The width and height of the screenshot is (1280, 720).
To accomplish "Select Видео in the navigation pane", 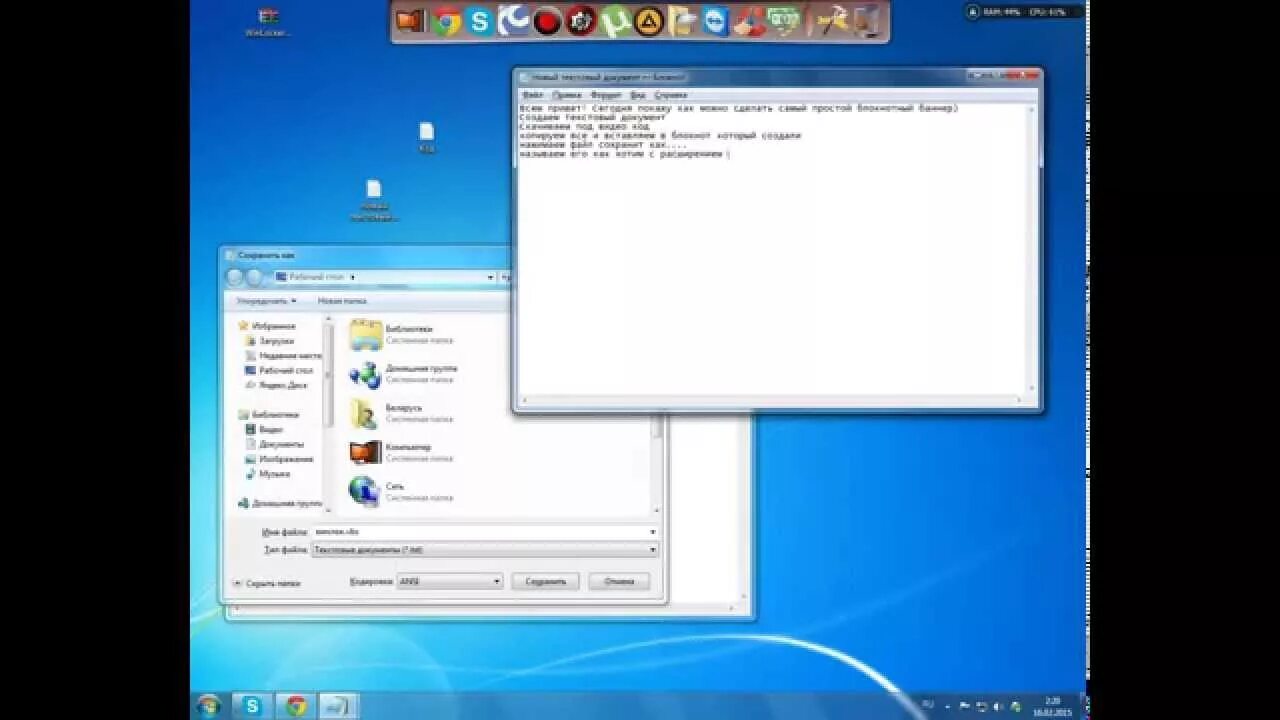I will point(265,429).
